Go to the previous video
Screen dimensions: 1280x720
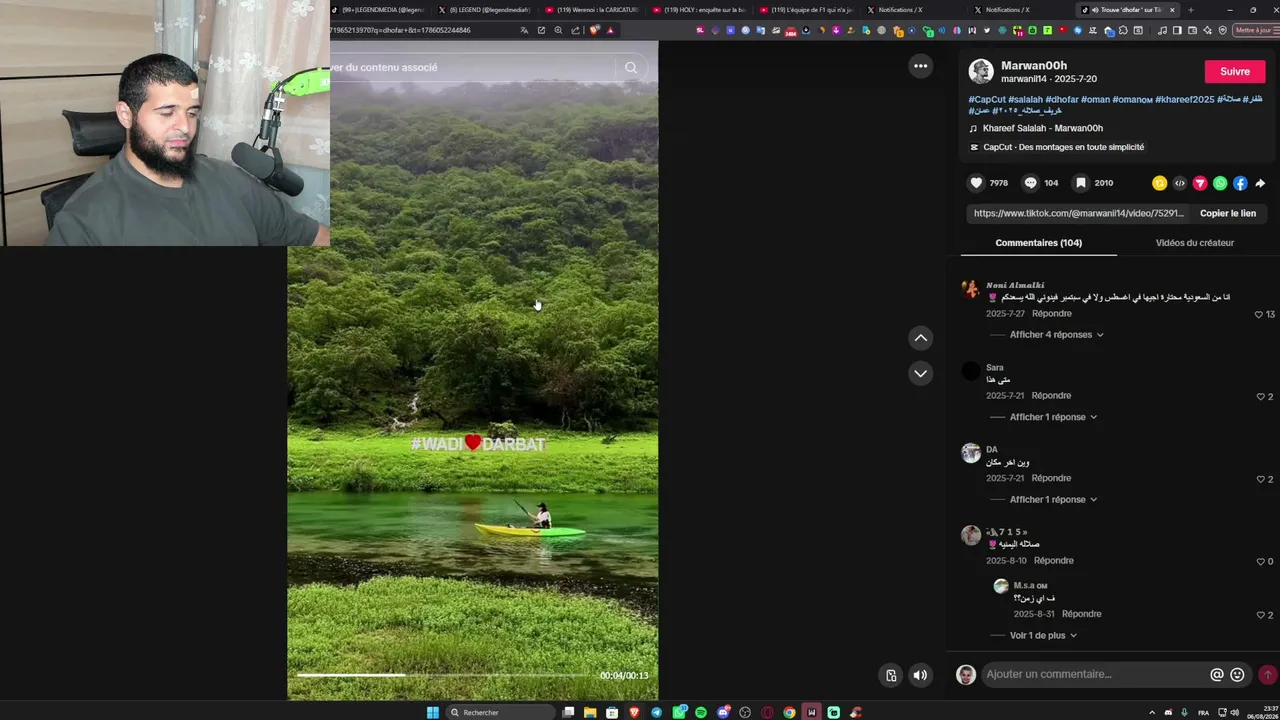click(921, 338)
